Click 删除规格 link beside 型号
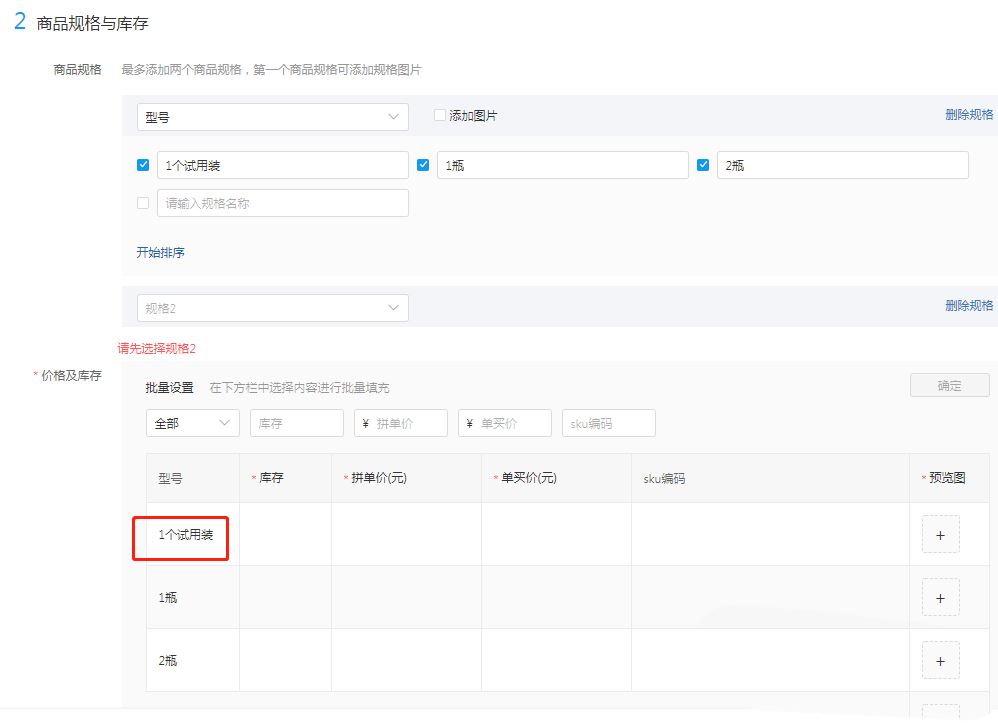Viewport: 998px width, 723px height. point(968,115)
